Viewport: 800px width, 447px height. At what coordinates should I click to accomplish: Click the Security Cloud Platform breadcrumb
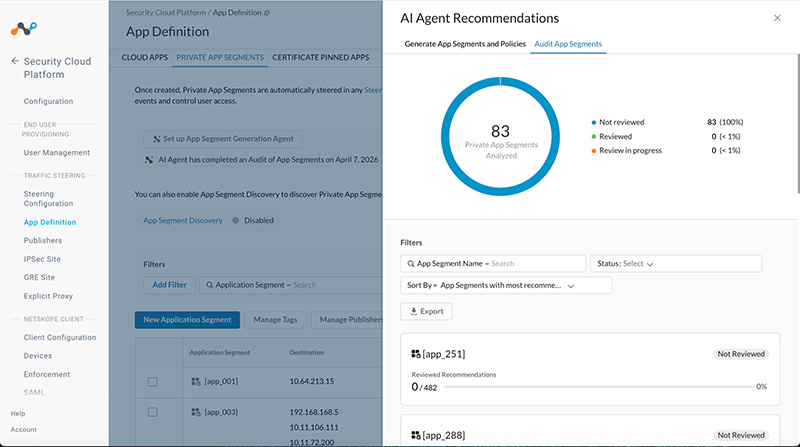click(166, 13)
